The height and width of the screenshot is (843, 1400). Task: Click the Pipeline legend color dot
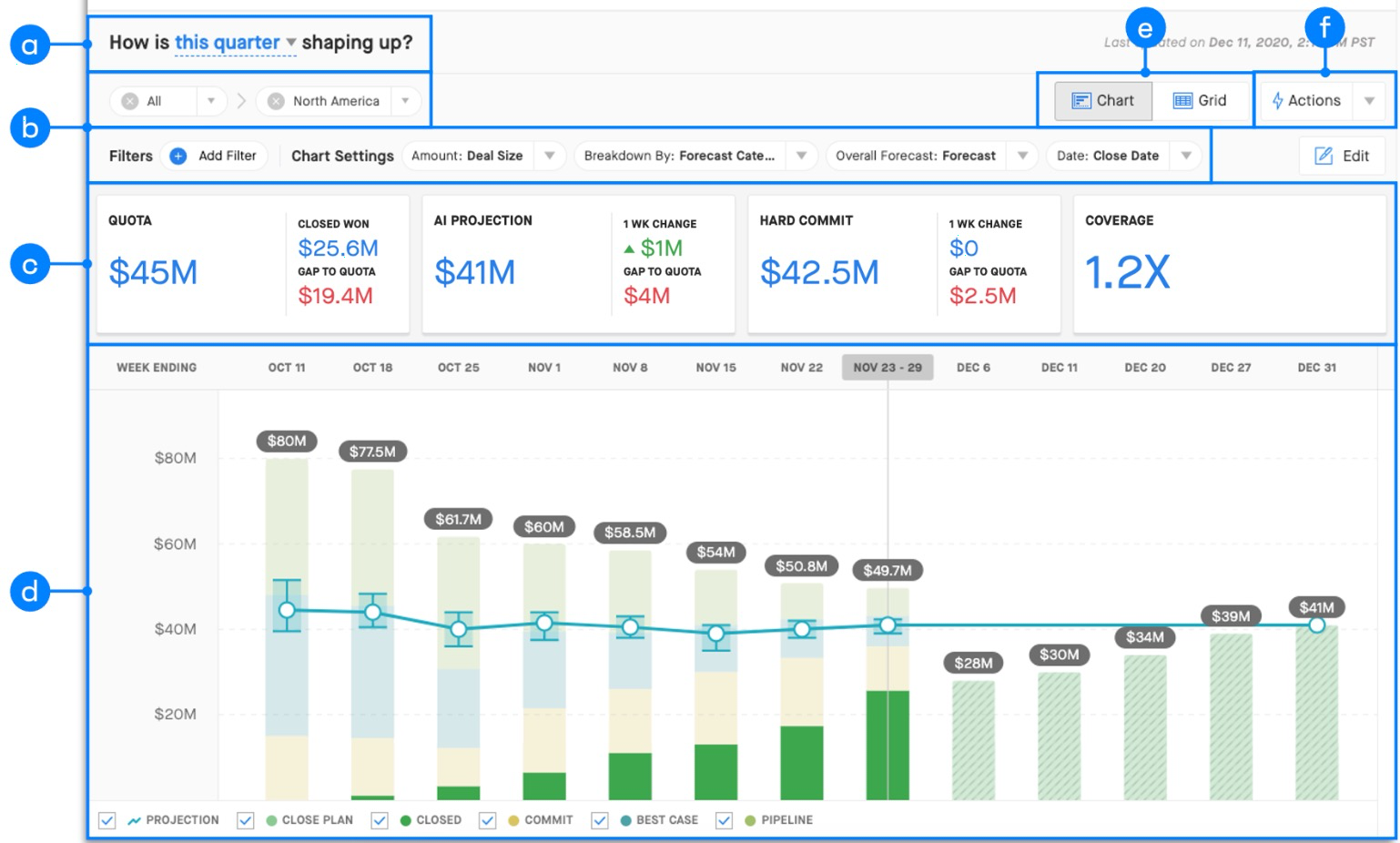[750, 820]
